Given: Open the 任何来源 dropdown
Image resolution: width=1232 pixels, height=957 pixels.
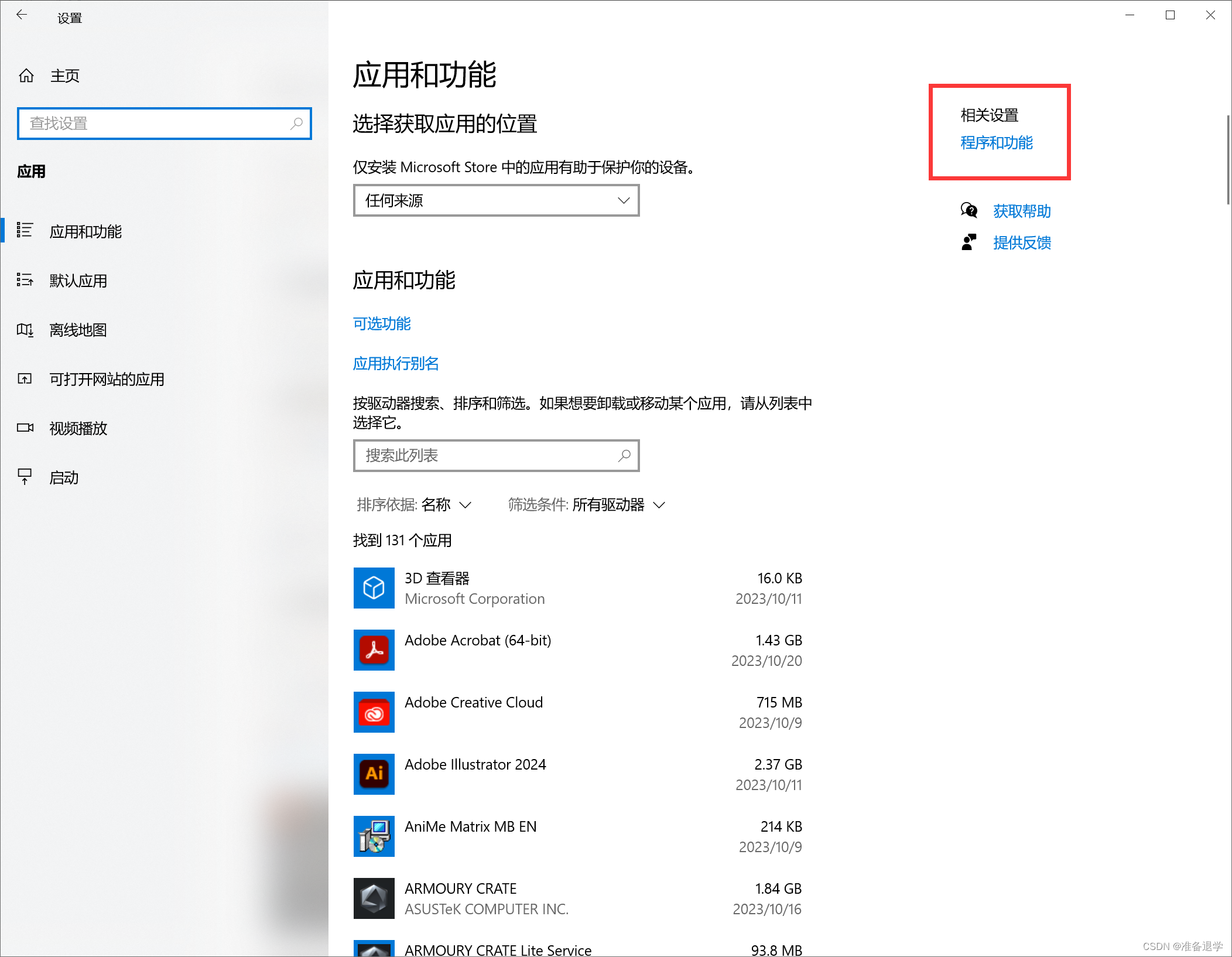Looking at the screenshot, I should [495, 200].
